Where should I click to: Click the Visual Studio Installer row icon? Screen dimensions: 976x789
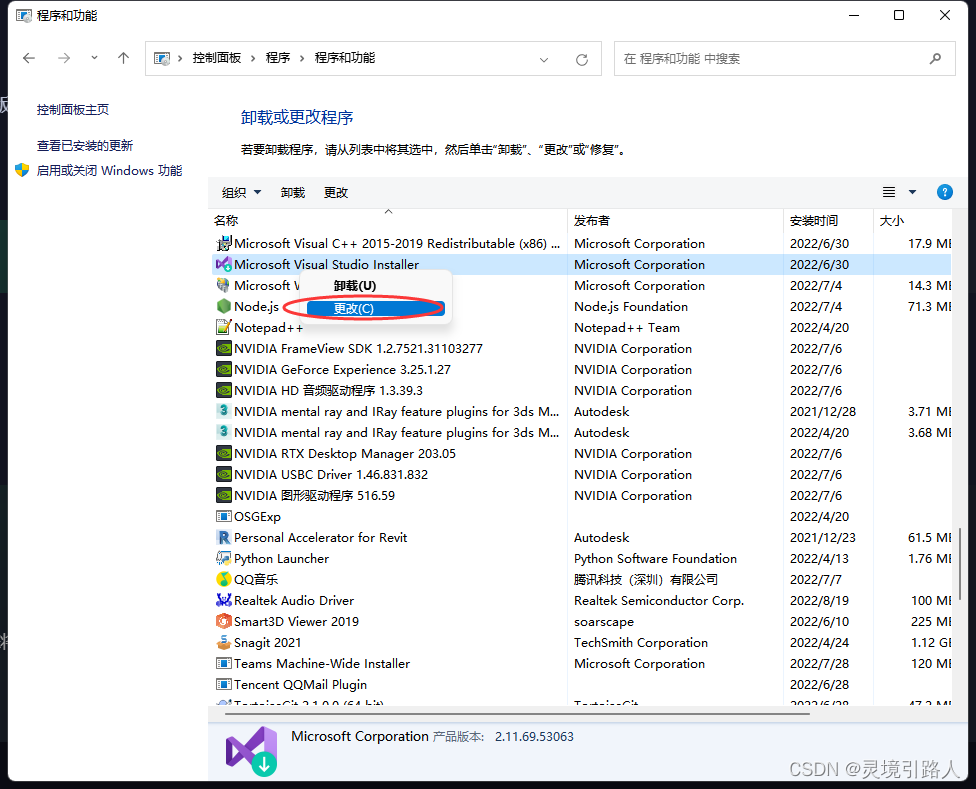tap(223, 264)
